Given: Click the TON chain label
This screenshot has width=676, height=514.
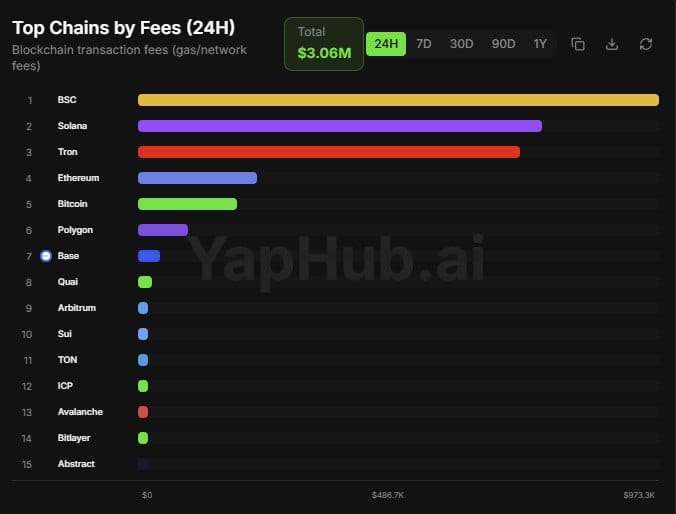Looking at the screenshot, I should click(68, 360).
